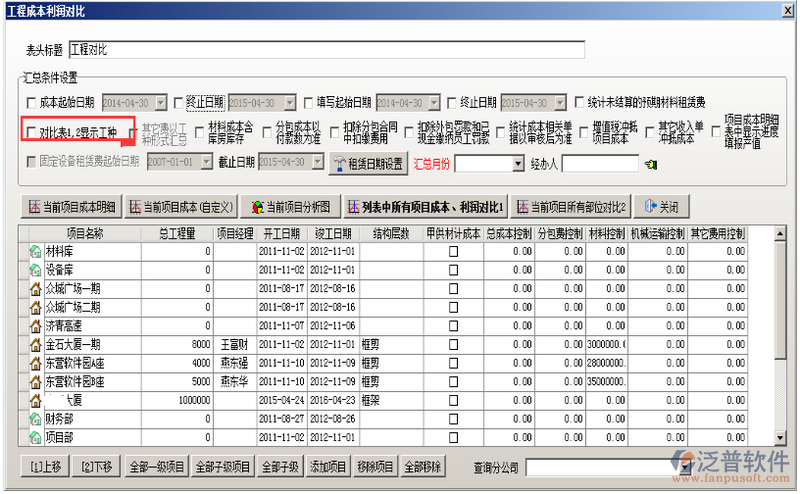The height and width of the screenshot is (494, 800).
Task: Open 当前项目分析图 chart view
Action: 290,207
